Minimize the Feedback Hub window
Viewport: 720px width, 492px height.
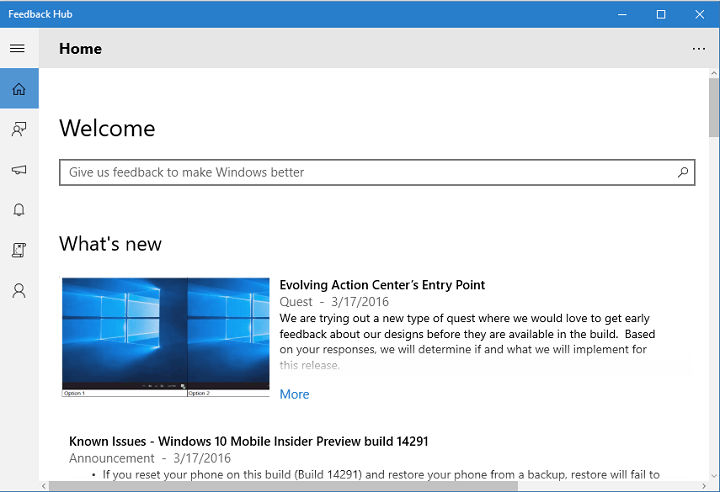622,14
